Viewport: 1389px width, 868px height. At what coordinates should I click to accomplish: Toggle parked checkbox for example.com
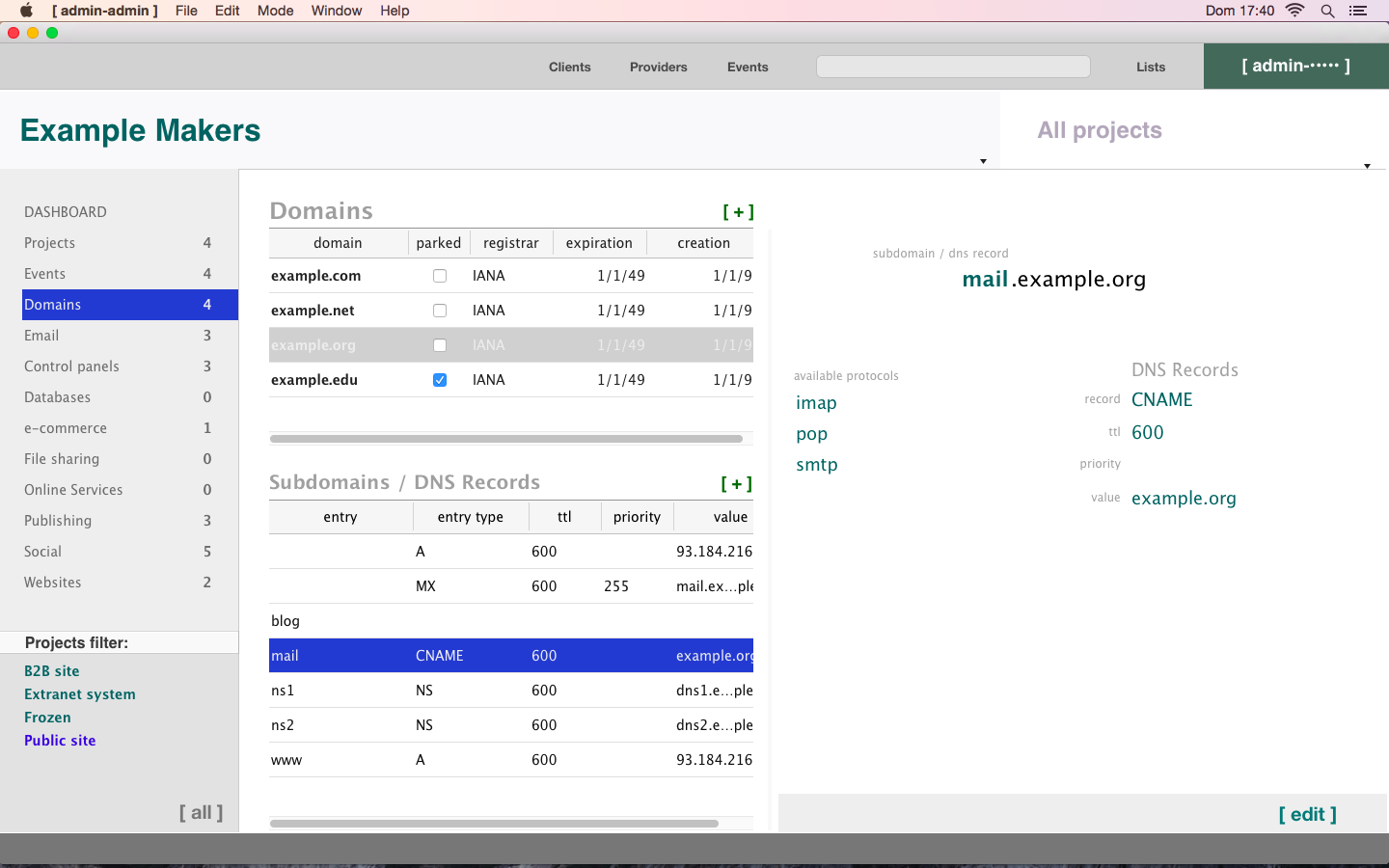click(440, 276)
